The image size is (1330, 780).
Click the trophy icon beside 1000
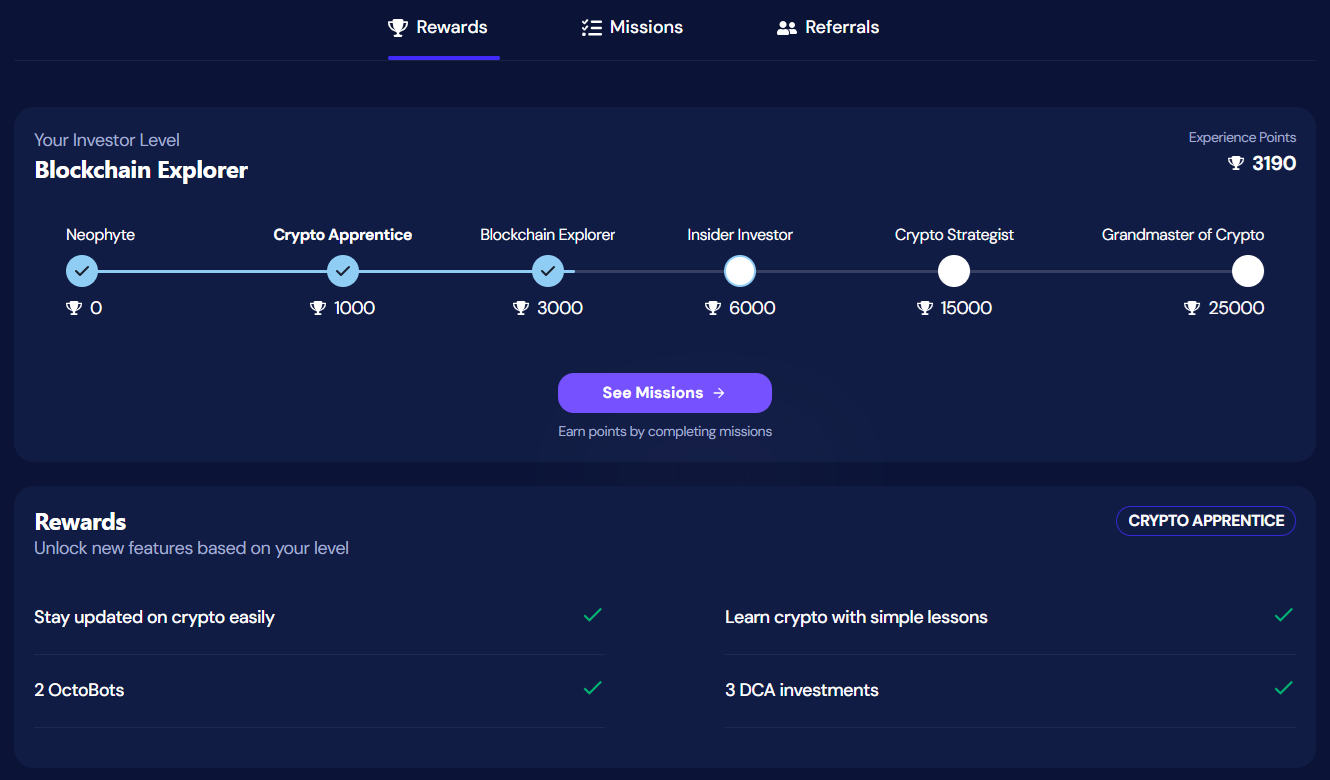[318, 308]
